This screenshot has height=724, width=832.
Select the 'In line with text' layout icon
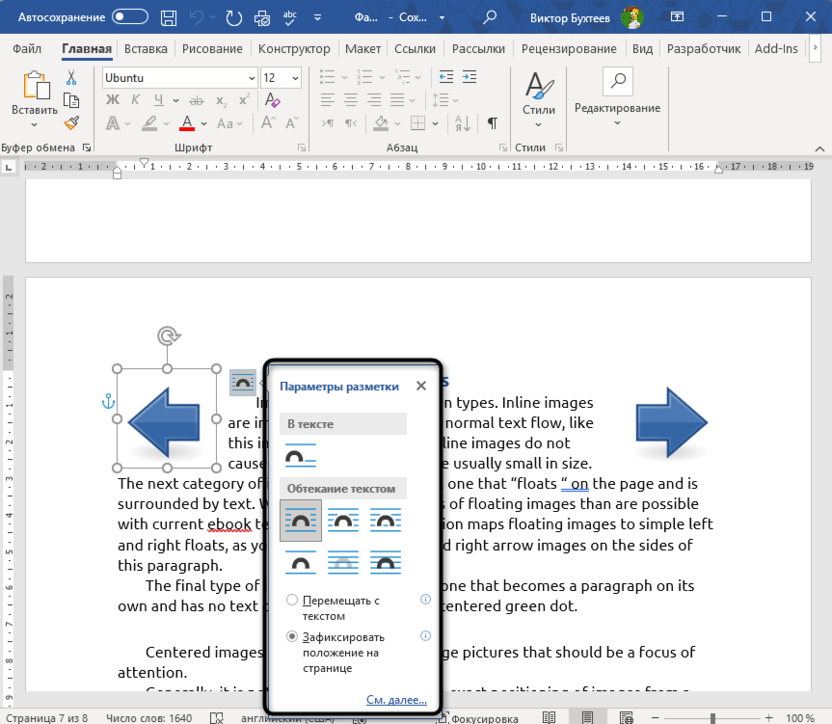[x=300, y=455]
